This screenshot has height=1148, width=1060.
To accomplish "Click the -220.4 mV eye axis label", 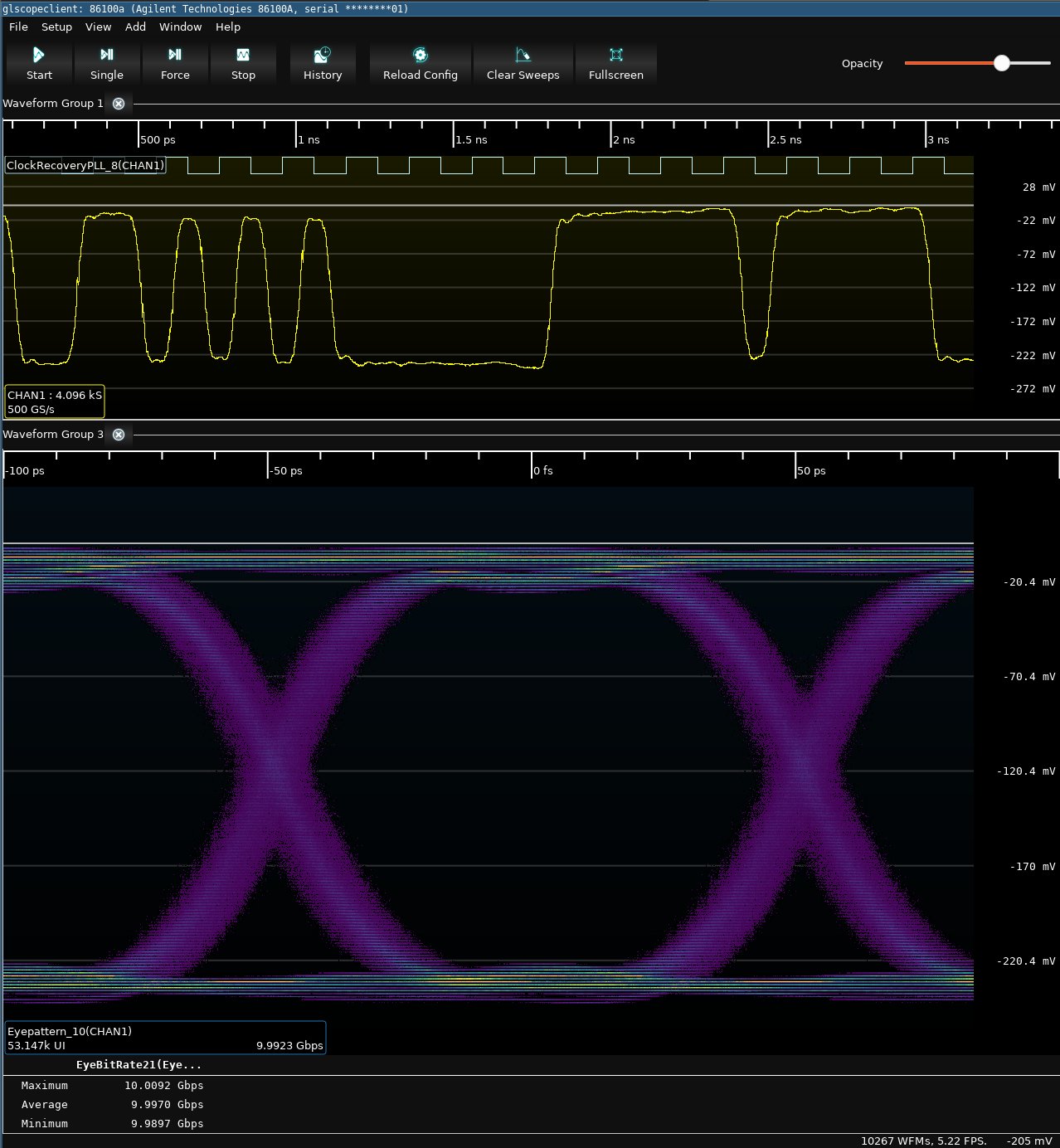I will pyautogui.click(x=1026, y=961).
